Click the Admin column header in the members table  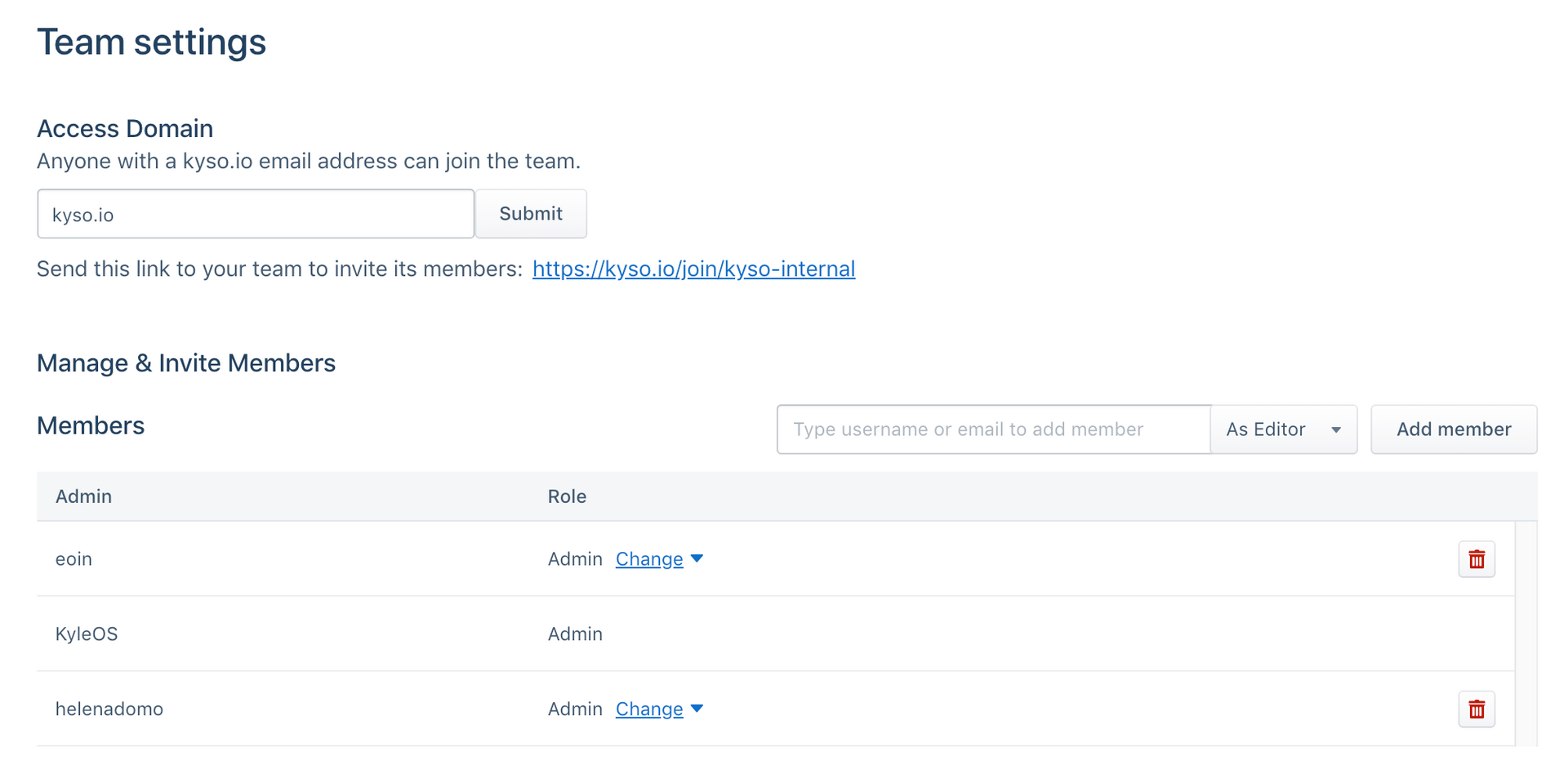[x=83, y=496]
